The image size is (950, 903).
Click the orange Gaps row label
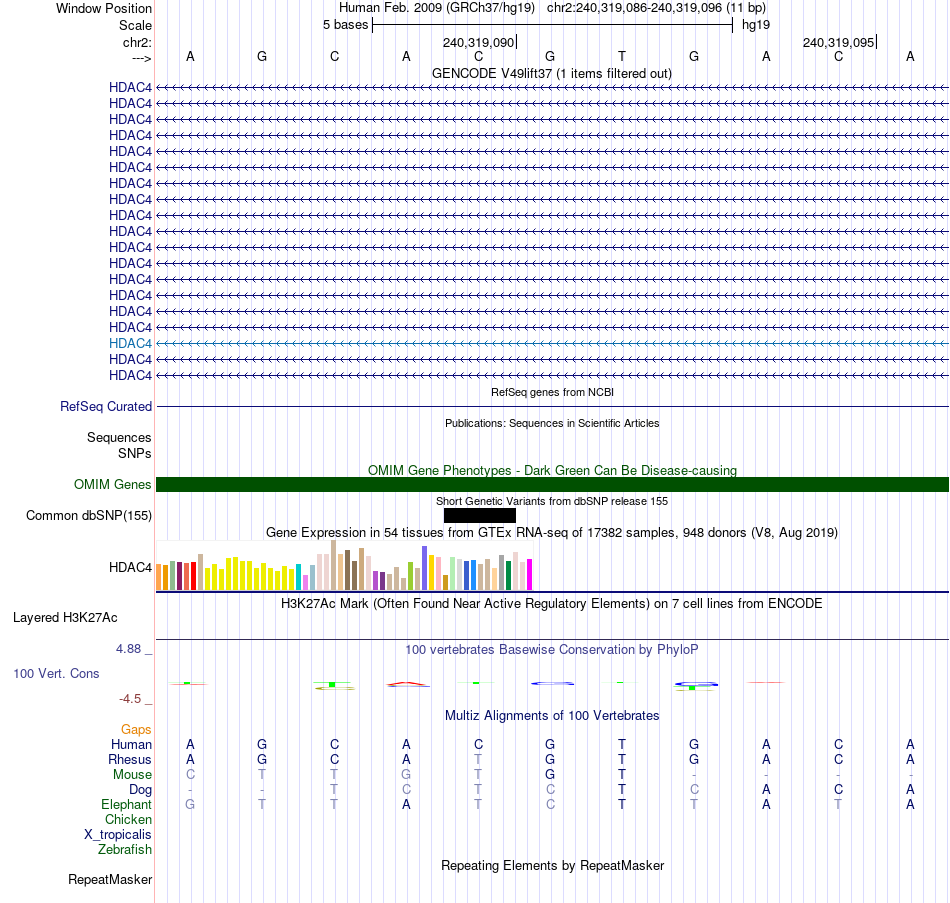point(136,730)
